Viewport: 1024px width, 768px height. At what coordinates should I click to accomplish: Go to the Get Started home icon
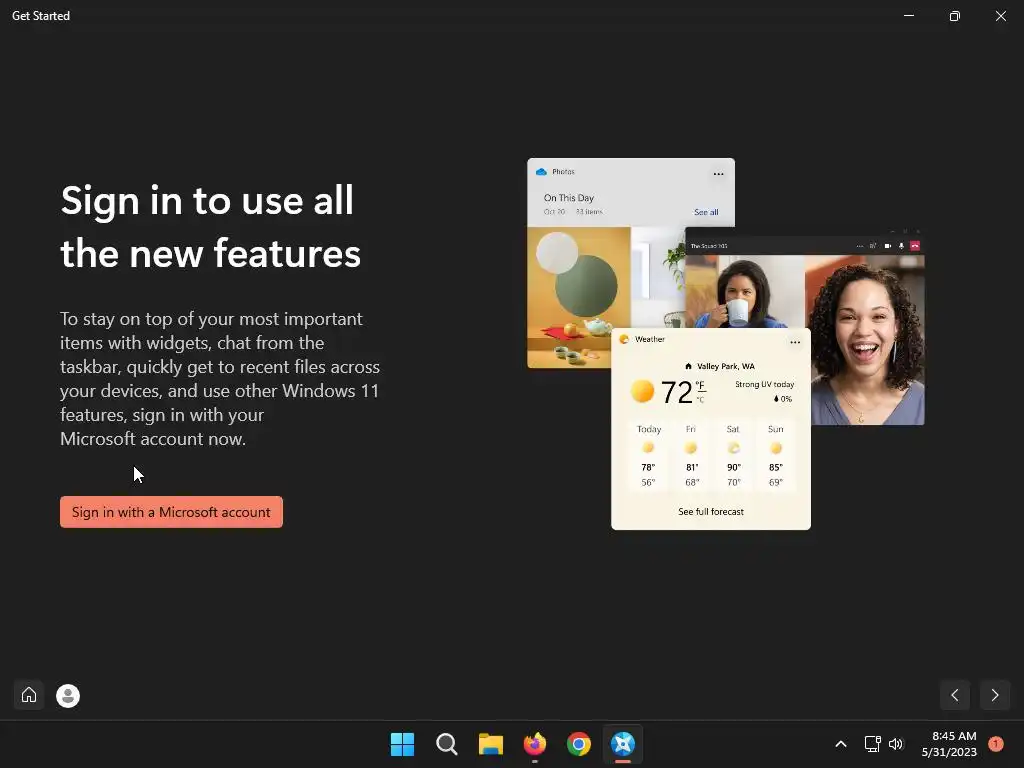[x=29, y=695]
